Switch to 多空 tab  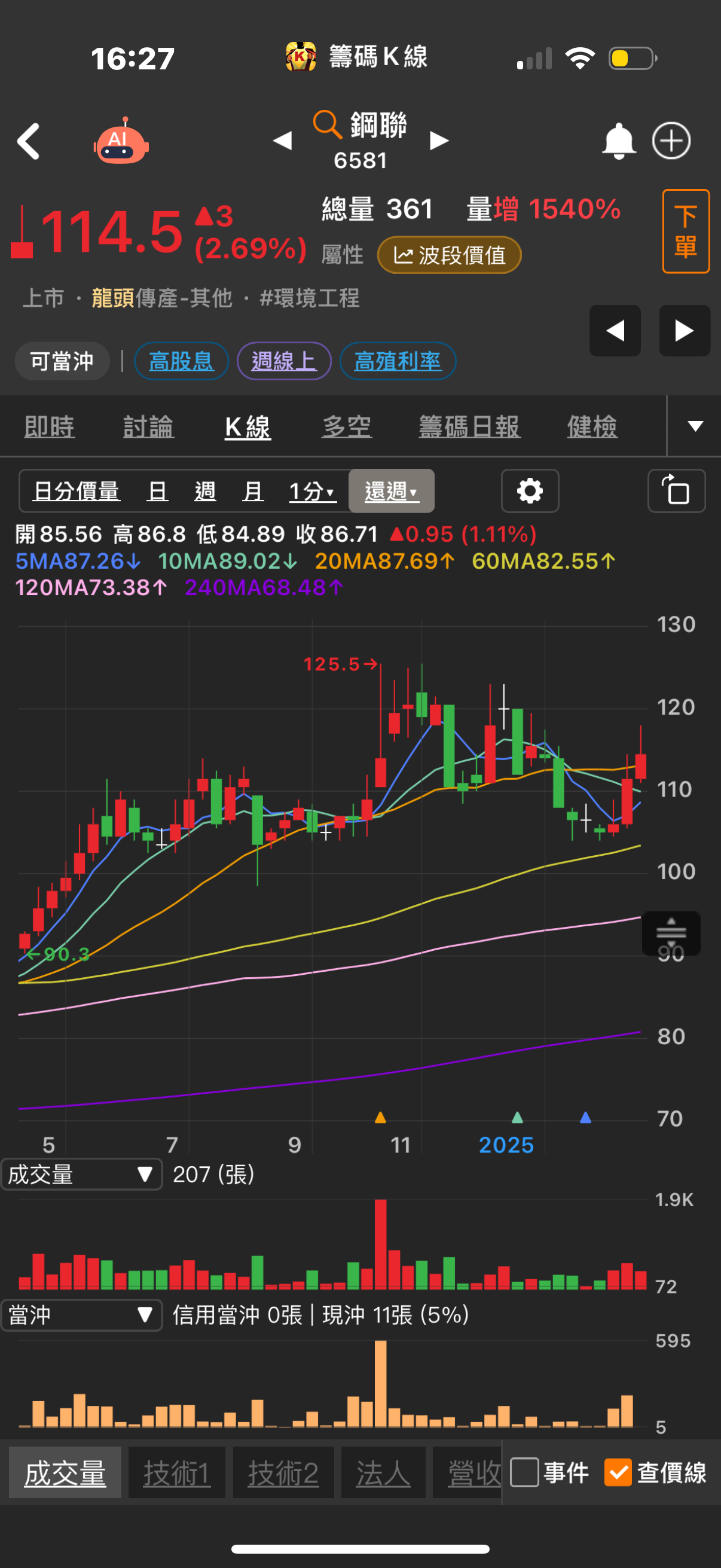(346, 426)
